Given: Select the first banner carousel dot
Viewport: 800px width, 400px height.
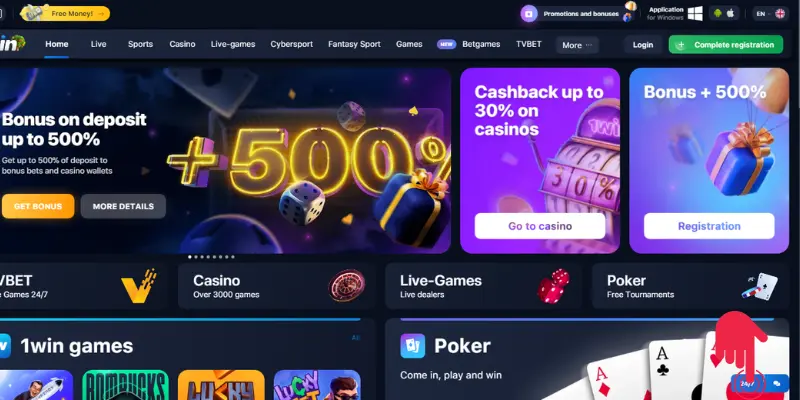Looking at the screenshot, I should (x=190, y=257).
